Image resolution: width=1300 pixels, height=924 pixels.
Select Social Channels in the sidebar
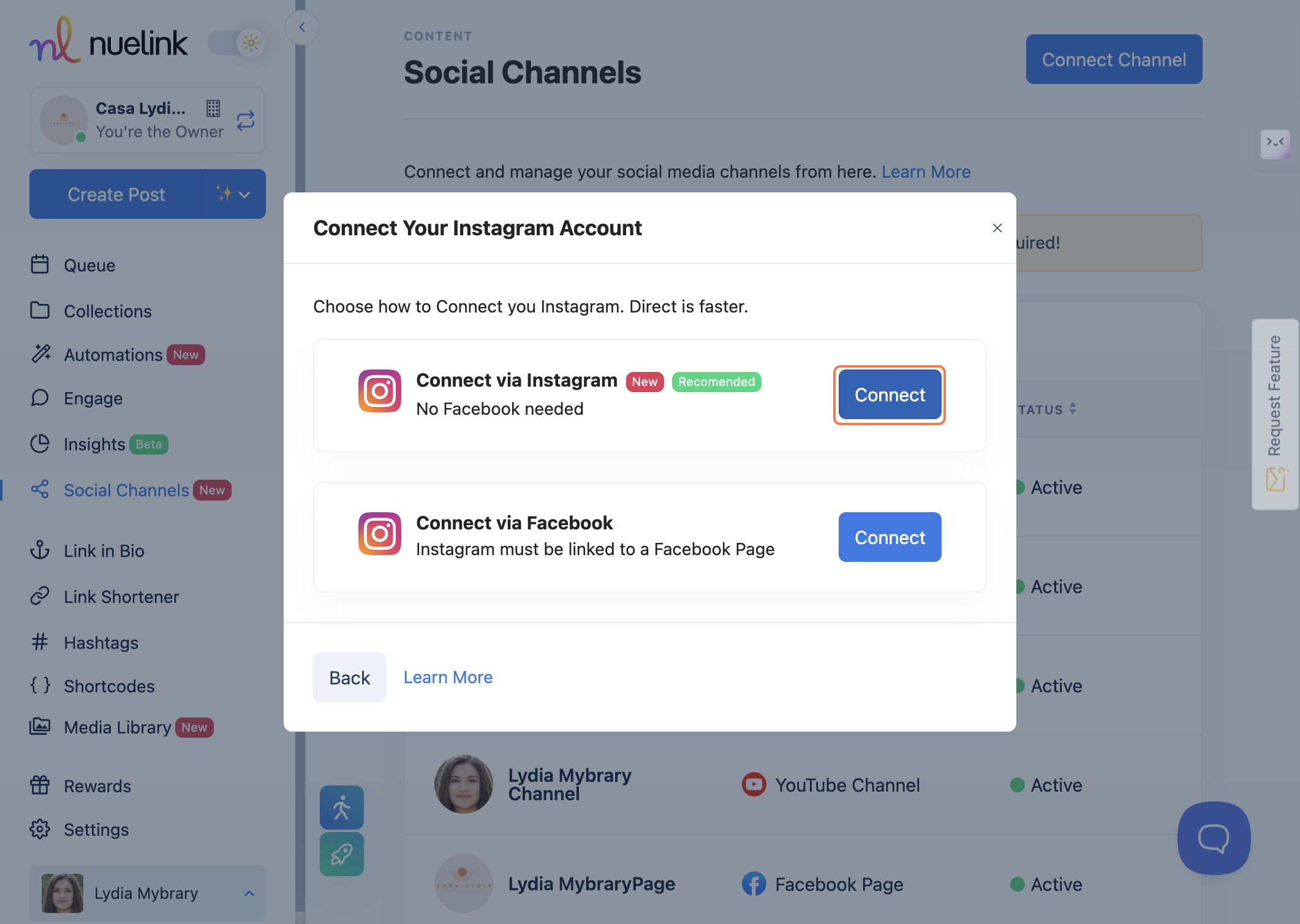(x=126, y=490)
